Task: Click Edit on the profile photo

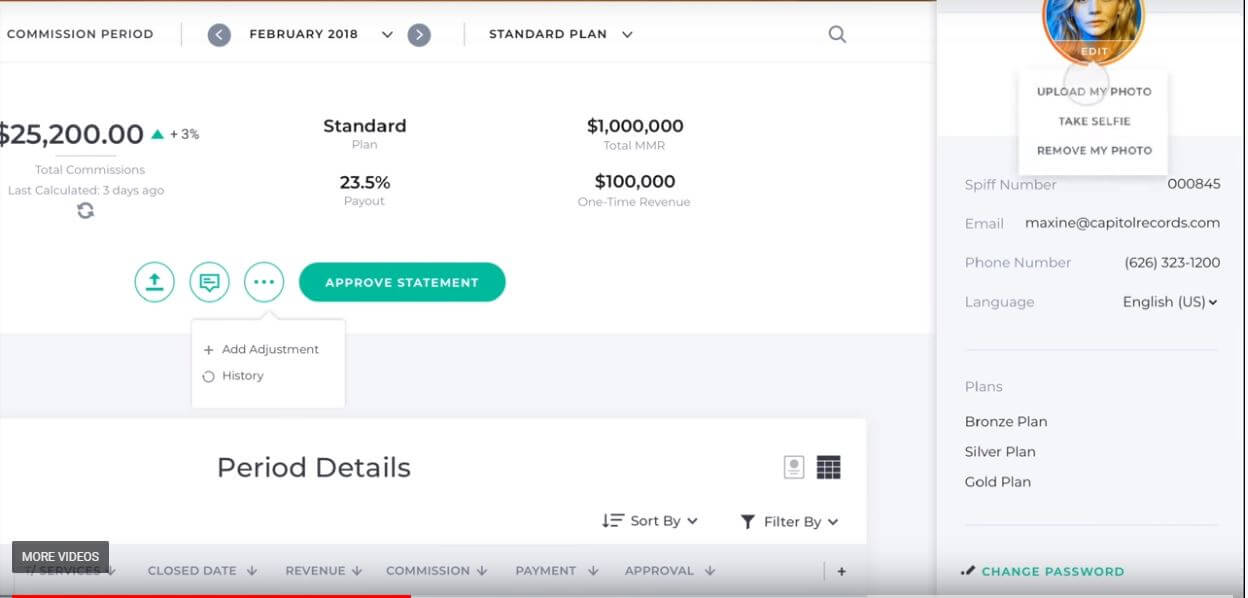Action: (1094, 51)
